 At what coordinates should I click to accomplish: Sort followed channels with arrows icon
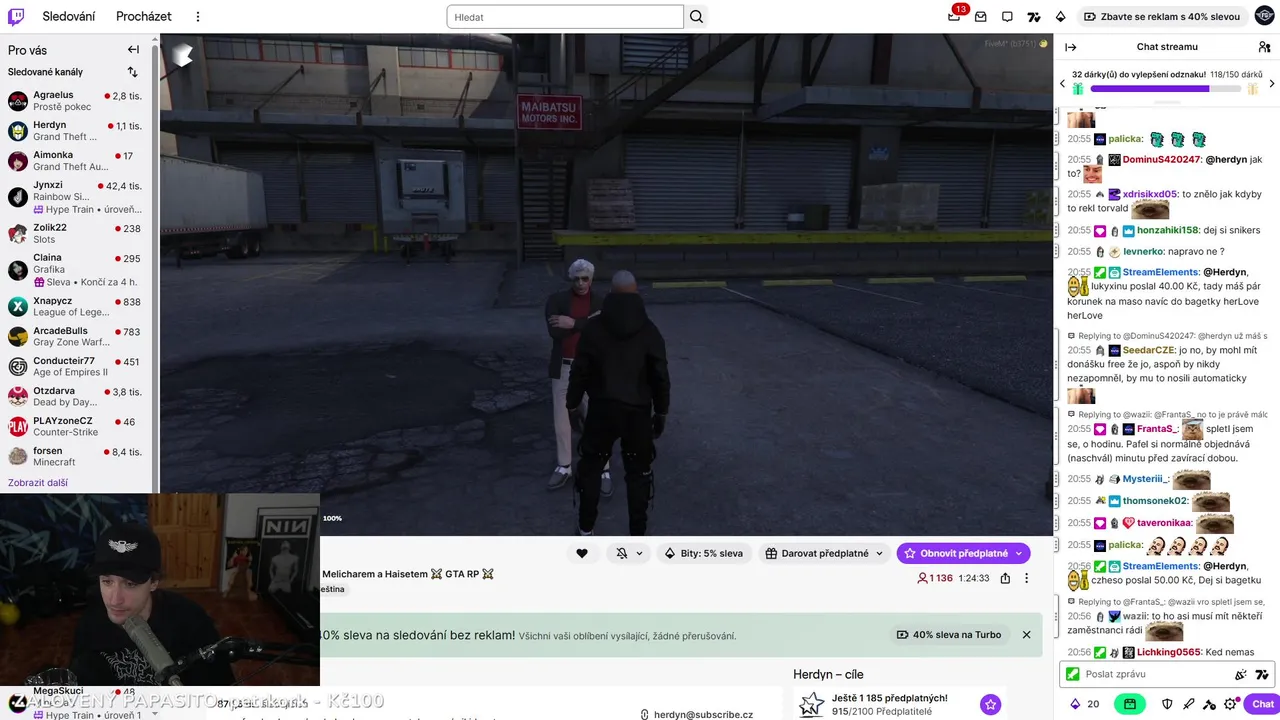pos(132,72)
